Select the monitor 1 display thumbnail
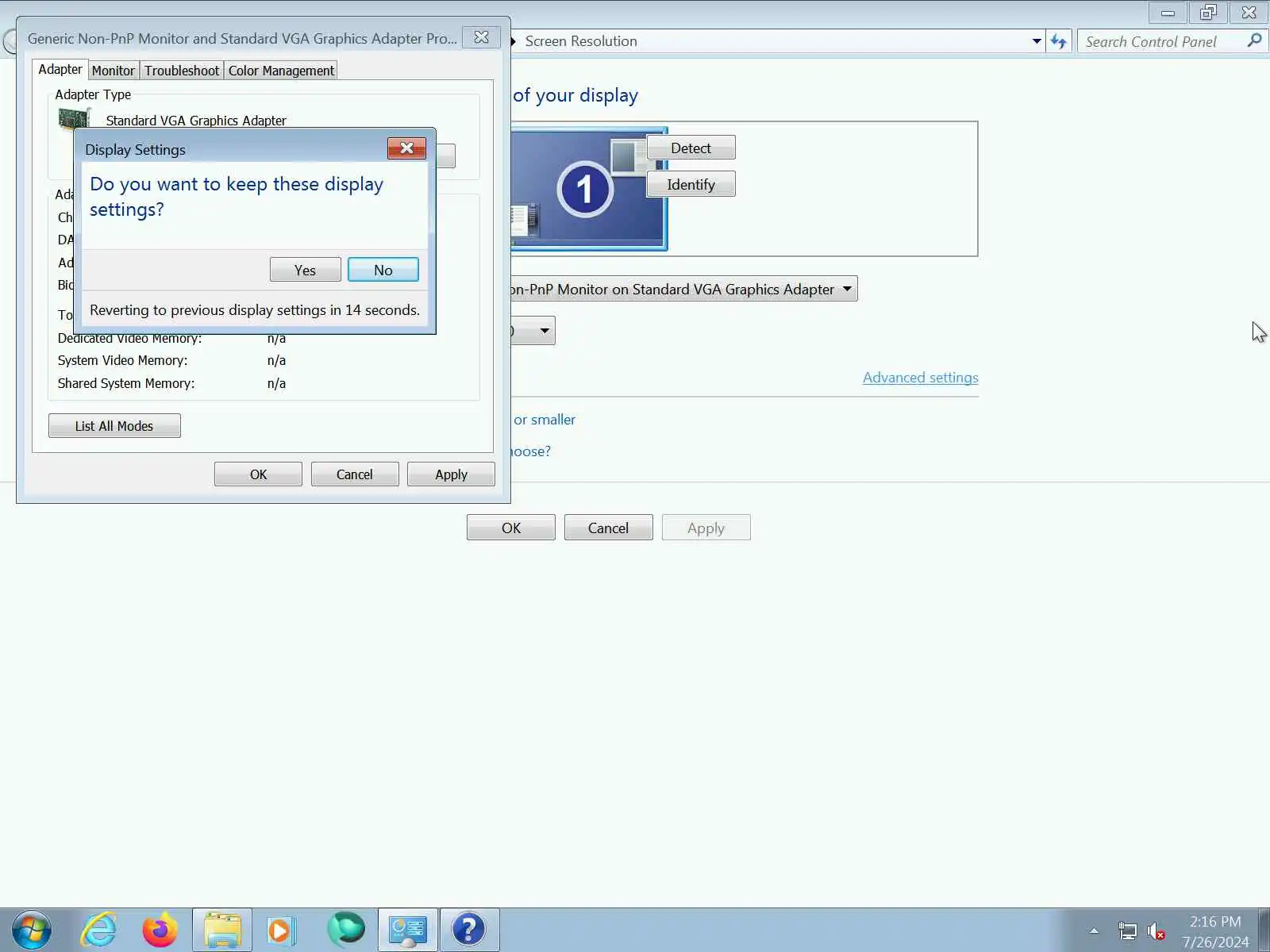The height and width of the screenshot is (952, 1270). tap(586, 189)
